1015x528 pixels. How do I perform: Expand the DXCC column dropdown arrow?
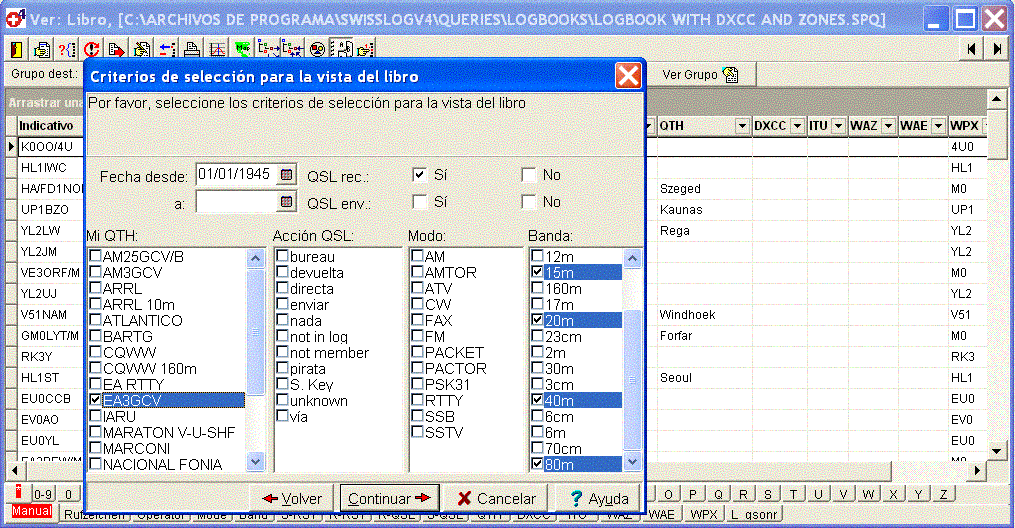click(796, 126)
